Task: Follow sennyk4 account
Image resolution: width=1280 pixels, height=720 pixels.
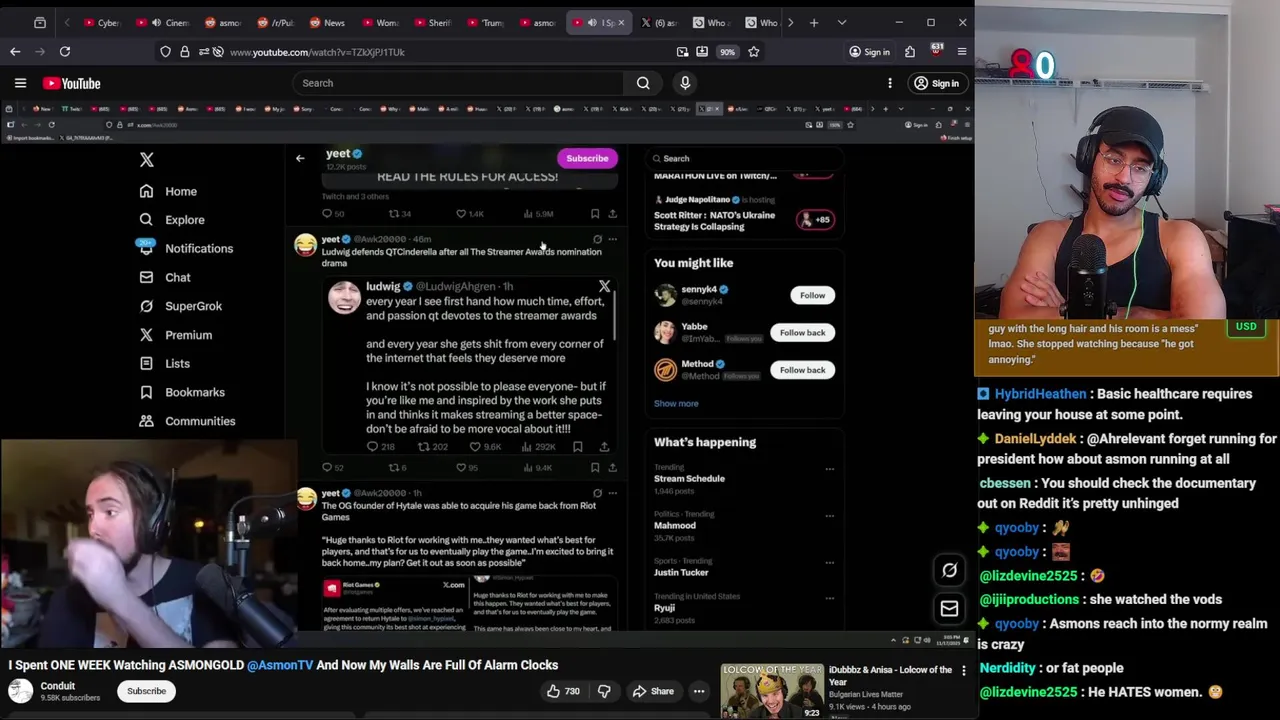Action: [812, 295]
